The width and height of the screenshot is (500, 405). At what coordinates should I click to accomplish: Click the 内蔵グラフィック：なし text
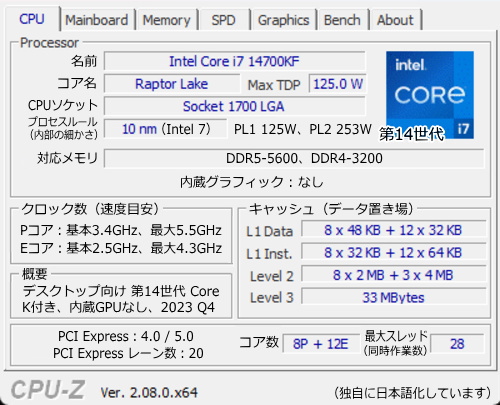(252, 182)
